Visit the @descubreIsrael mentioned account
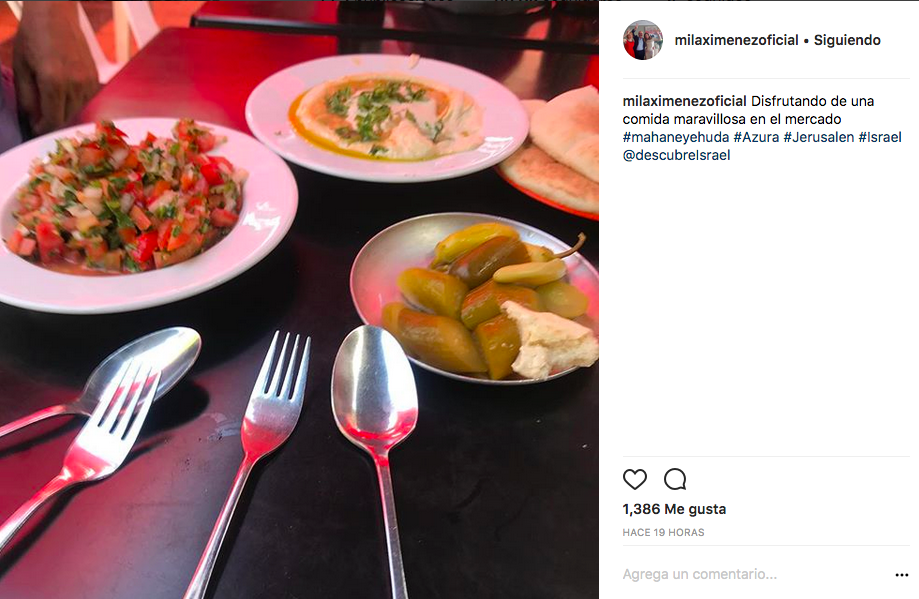The height and width of the screenshot is (599, 919). pos(676,155)
